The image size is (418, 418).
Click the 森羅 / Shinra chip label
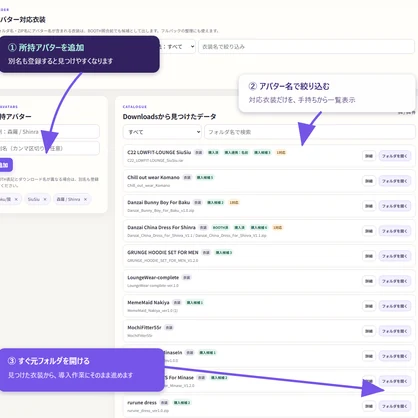click(68, 199)
